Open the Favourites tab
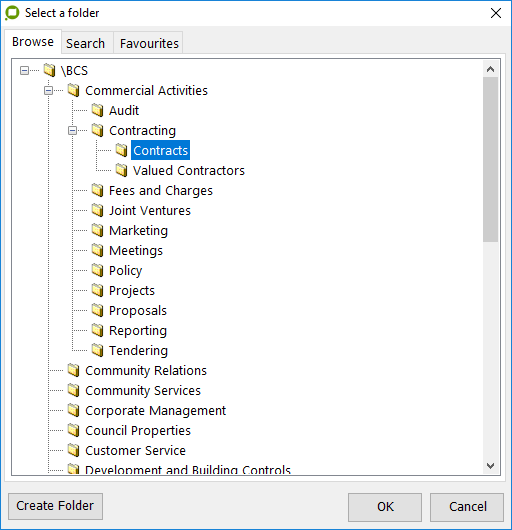 (x=149, y=43)
